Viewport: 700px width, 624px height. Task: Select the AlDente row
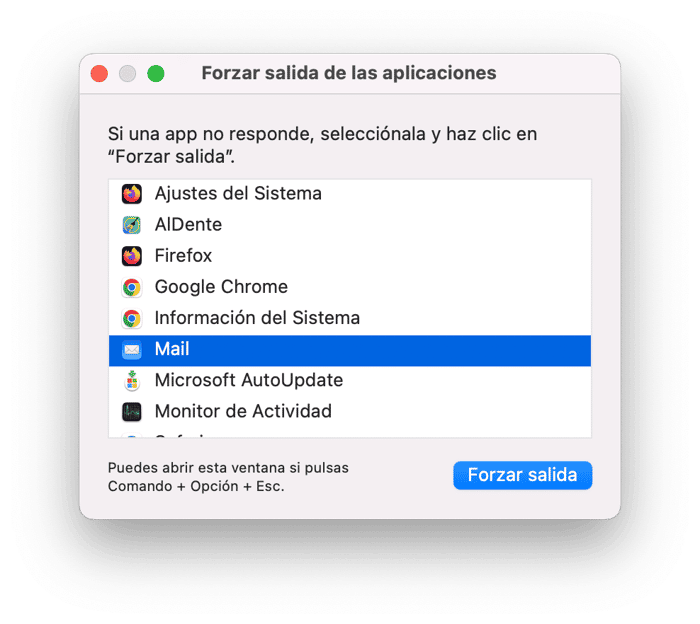pos(350,225)
